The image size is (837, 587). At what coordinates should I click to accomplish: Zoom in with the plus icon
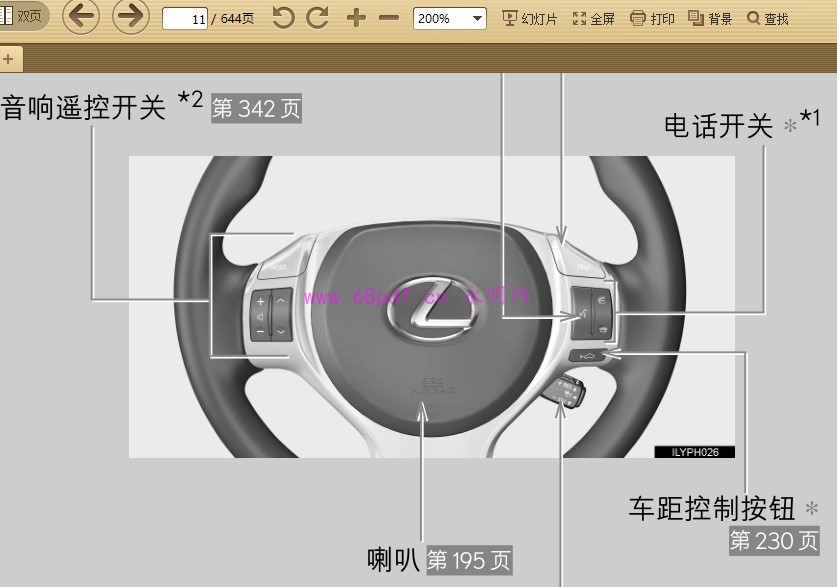coord(356,18)
